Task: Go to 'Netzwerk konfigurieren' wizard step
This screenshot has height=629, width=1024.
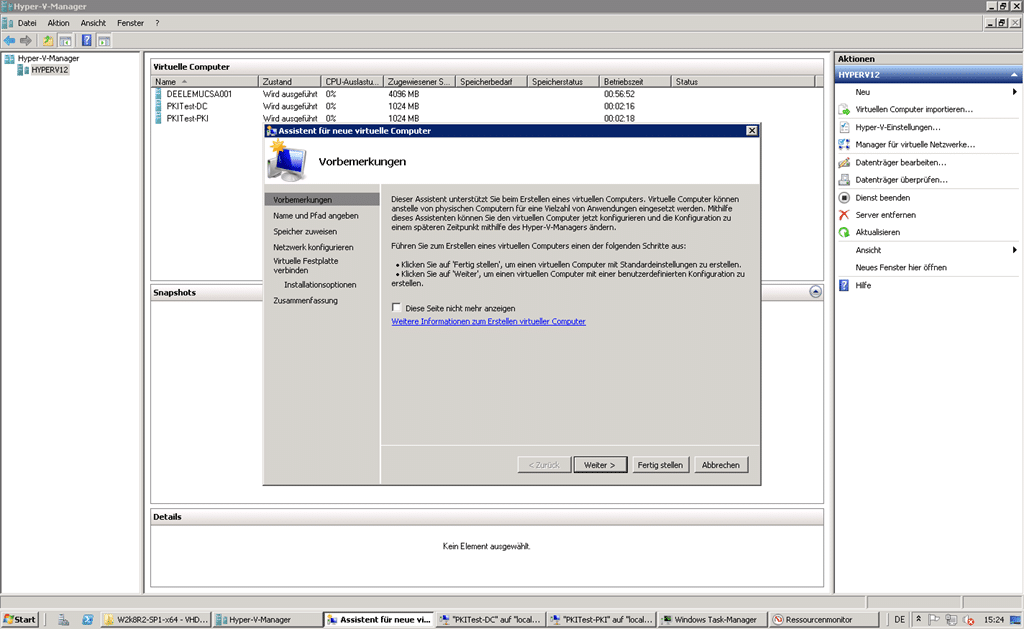Action: point(313,248)
